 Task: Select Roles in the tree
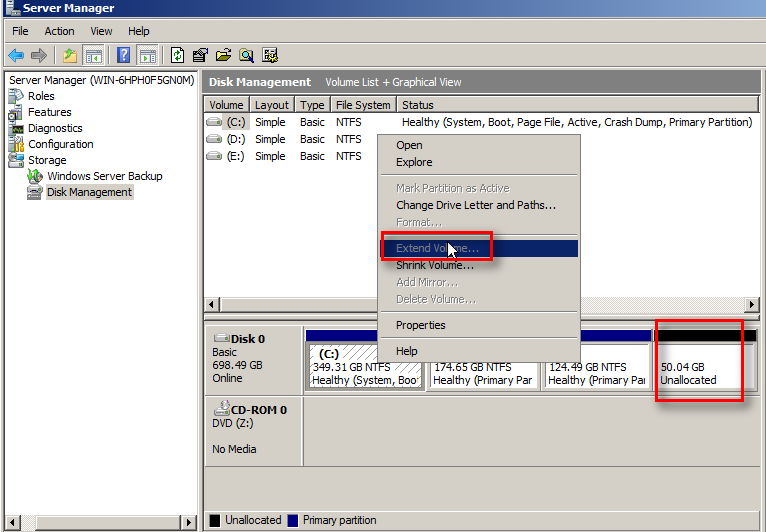tap(41, 96)
